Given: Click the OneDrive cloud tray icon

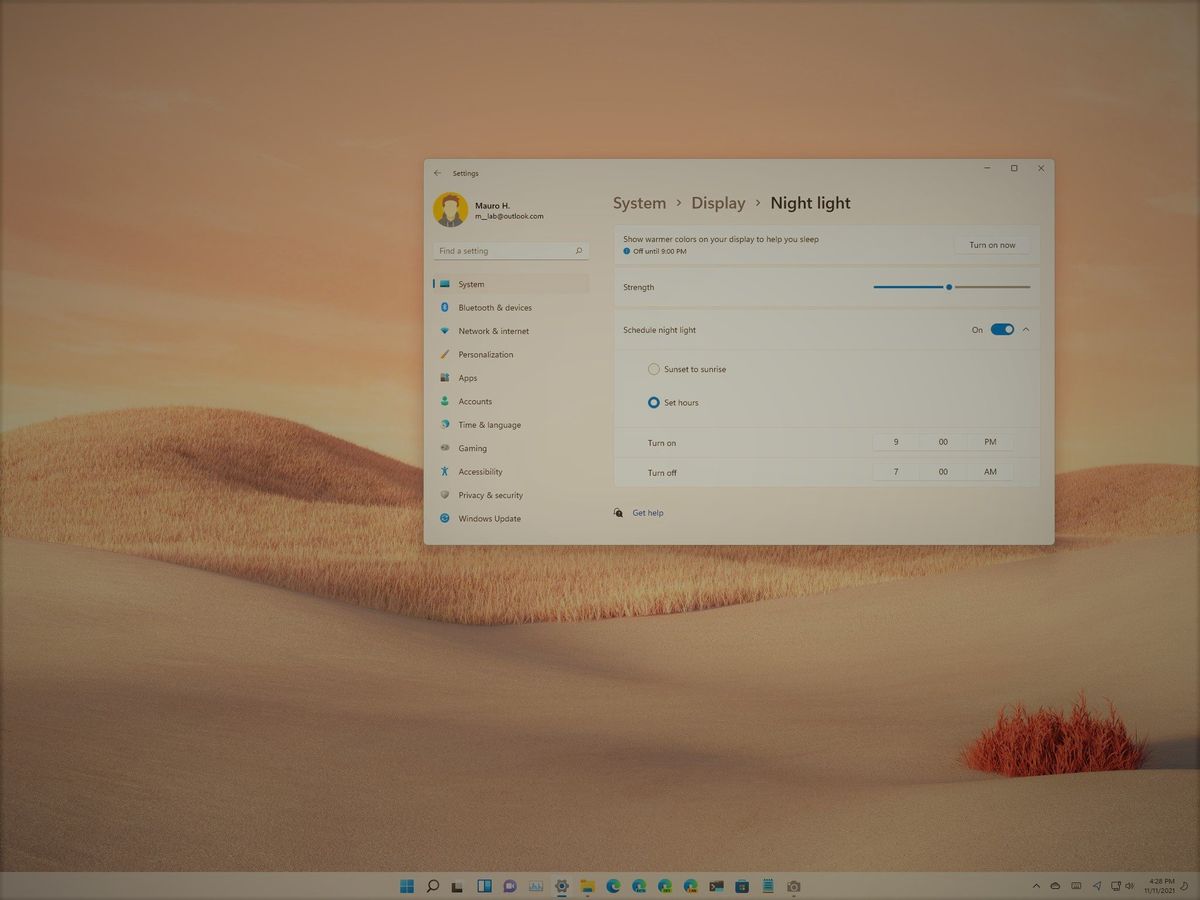Looking at the screenshot, I should click(1055, 886).
